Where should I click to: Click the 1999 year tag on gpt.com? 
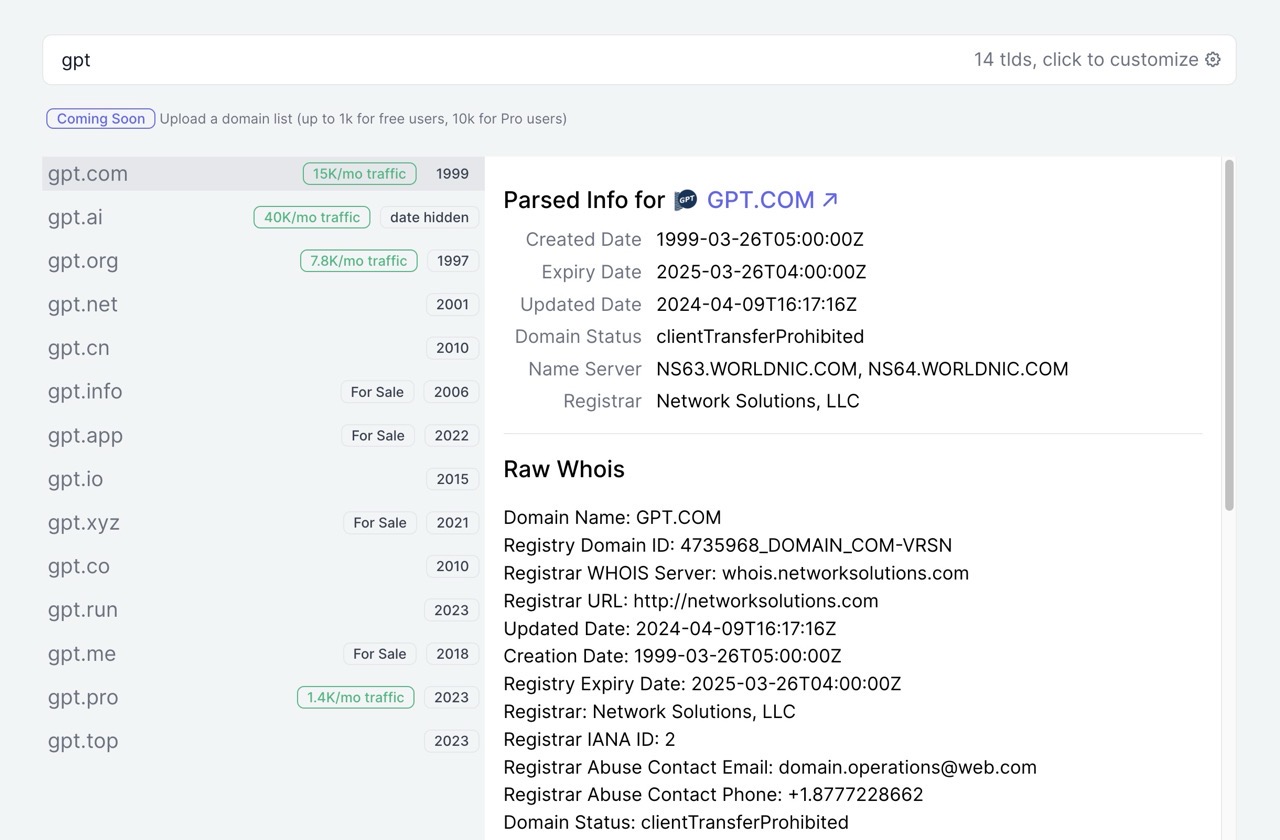452,174
